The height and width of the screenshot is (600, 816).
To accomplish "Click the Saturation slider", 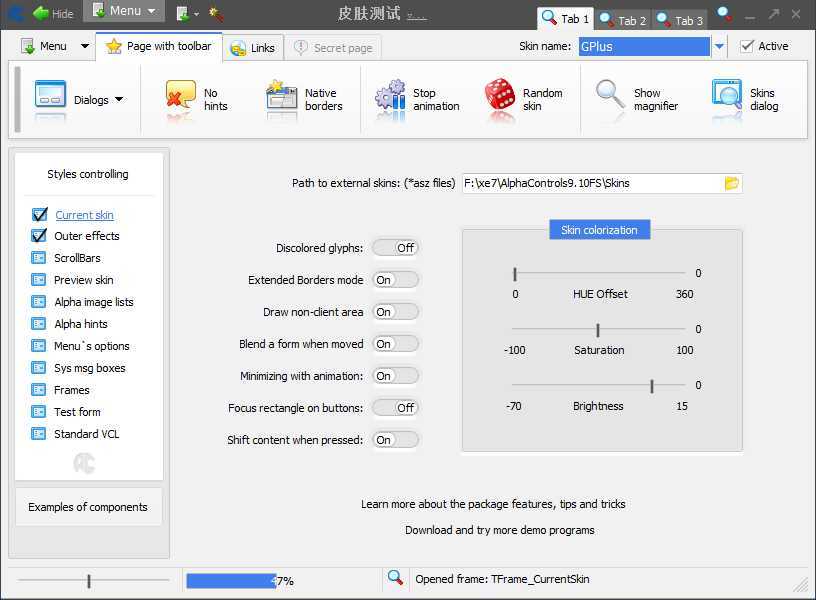I will click(x=598, y=329).
